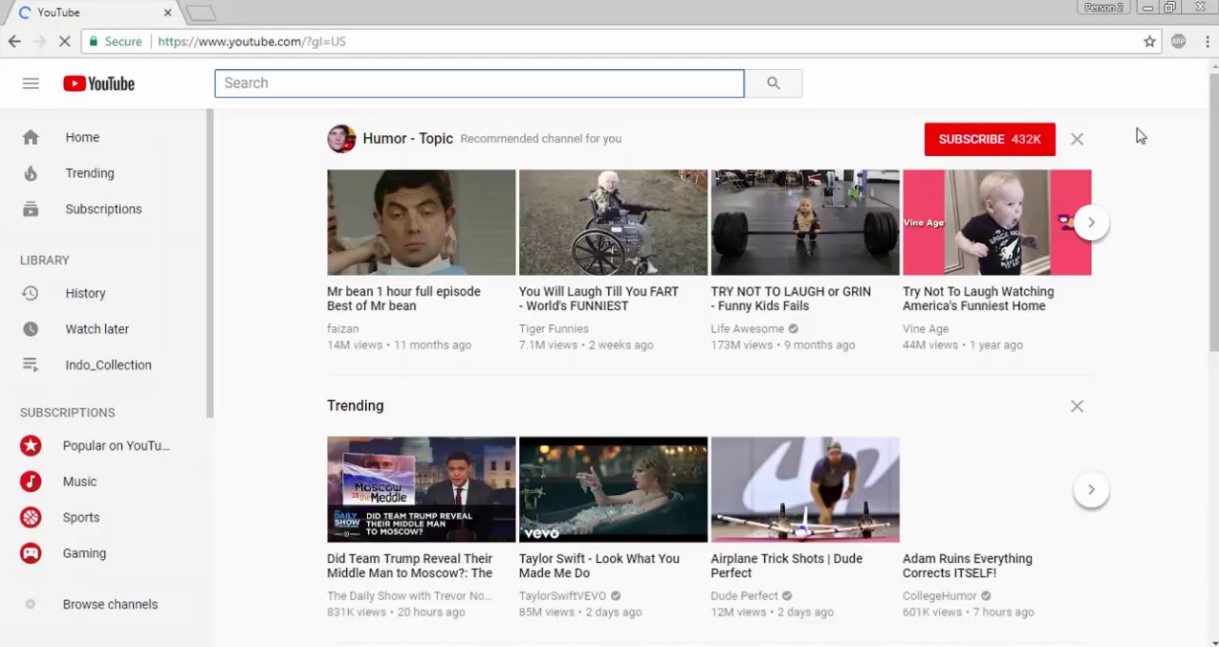The image size is (1219, 647).
Task: Click the Browse channels link
Action: click(110, 604)
